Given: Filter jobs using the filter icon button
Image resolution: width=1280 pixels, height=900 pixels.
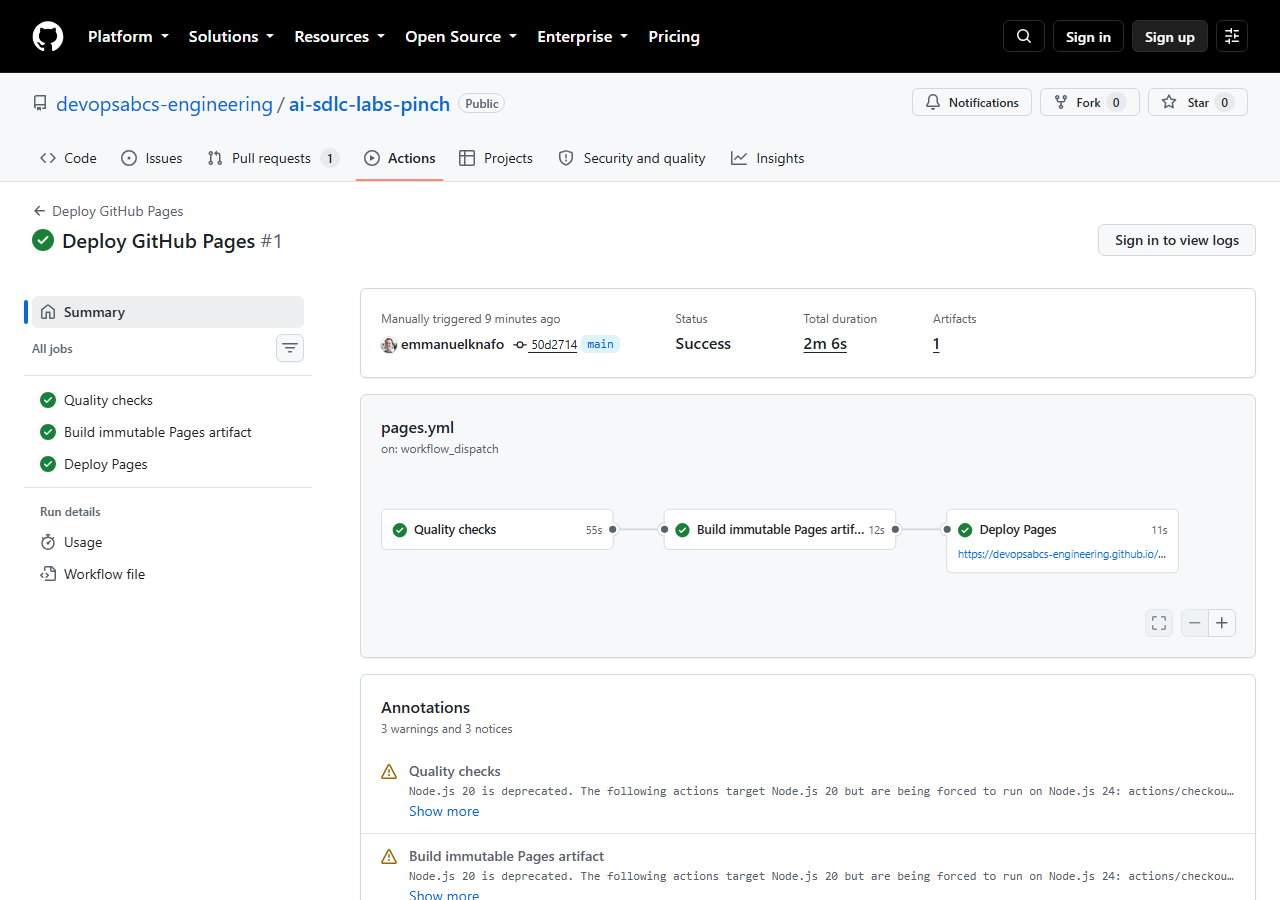Looking at the screenshot, I should point(290,348).
